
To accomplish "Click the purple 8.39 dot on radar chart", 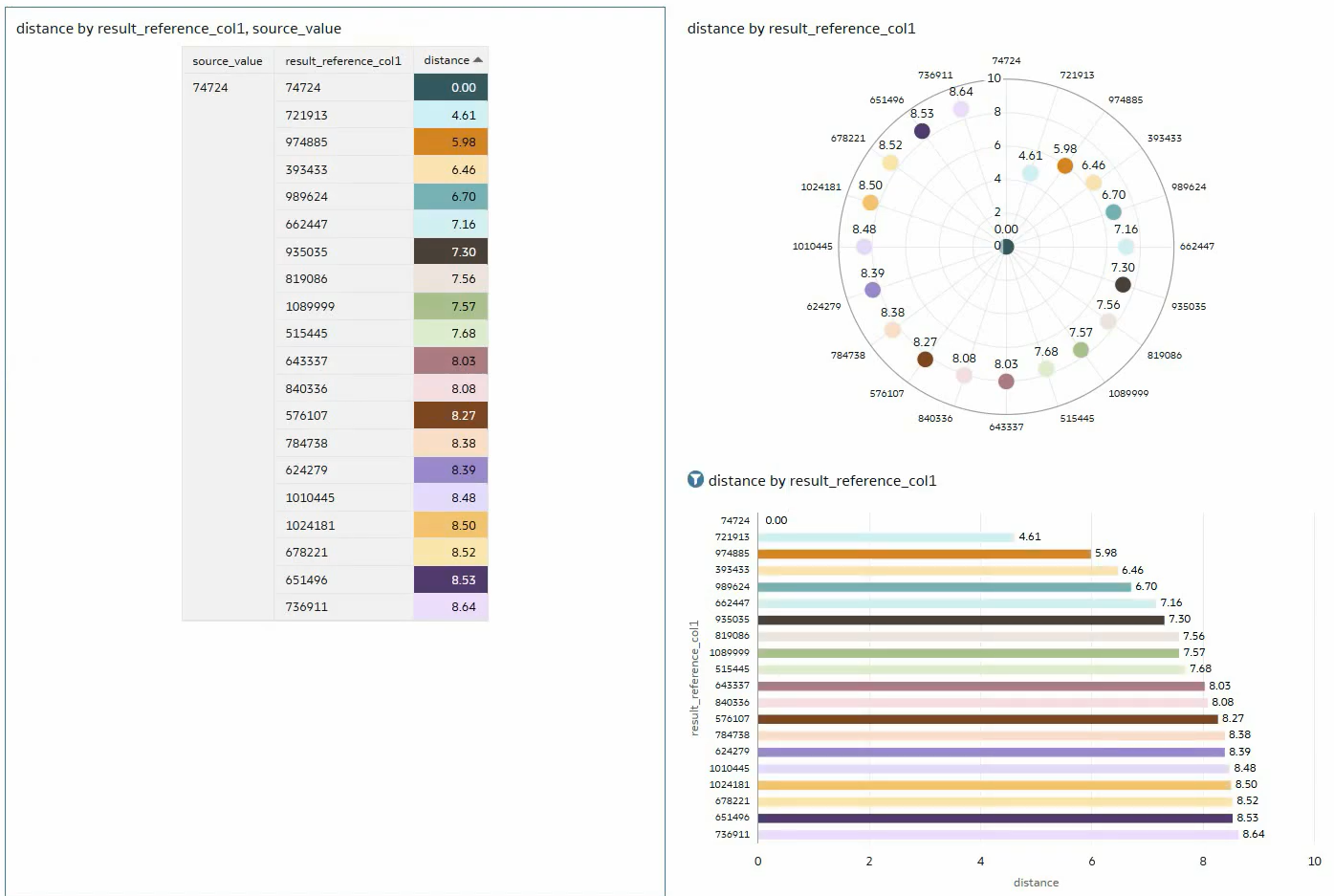I will pyautogui.click(x=872, y=290).
